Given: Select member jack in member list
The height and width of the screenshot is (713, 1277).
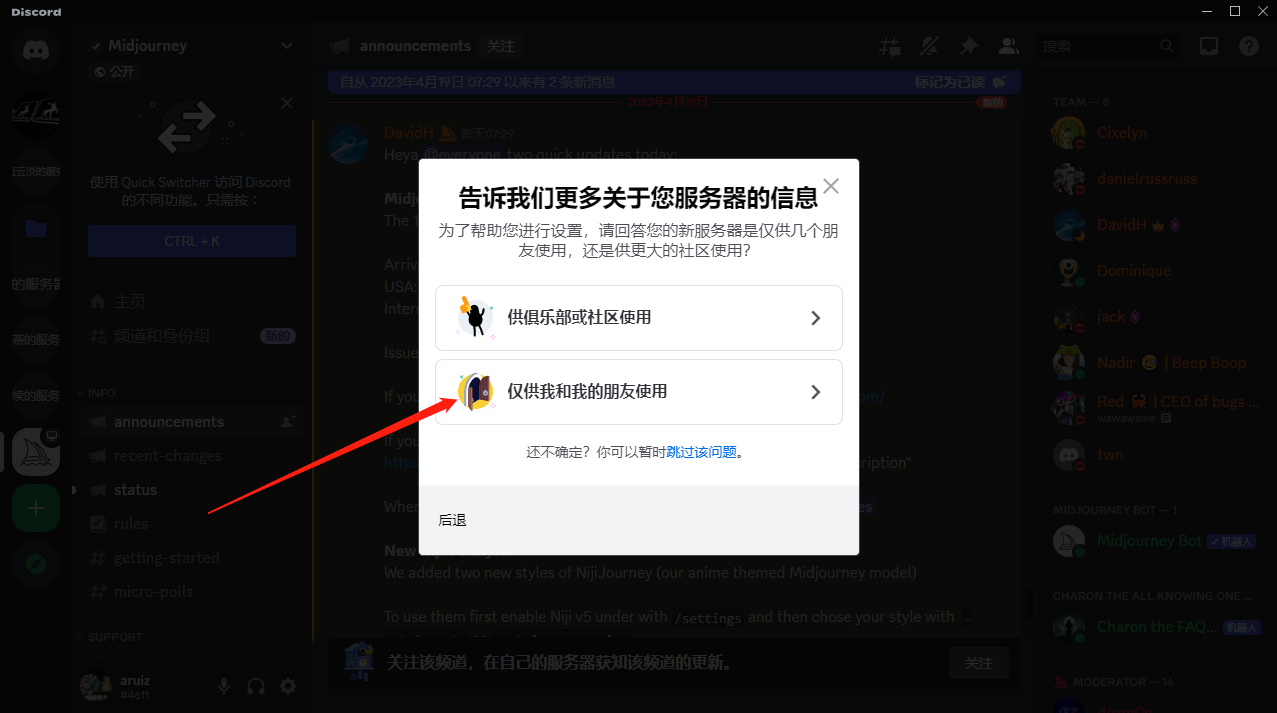Looking at the screenshot, I should click(x=1157, y=317).
